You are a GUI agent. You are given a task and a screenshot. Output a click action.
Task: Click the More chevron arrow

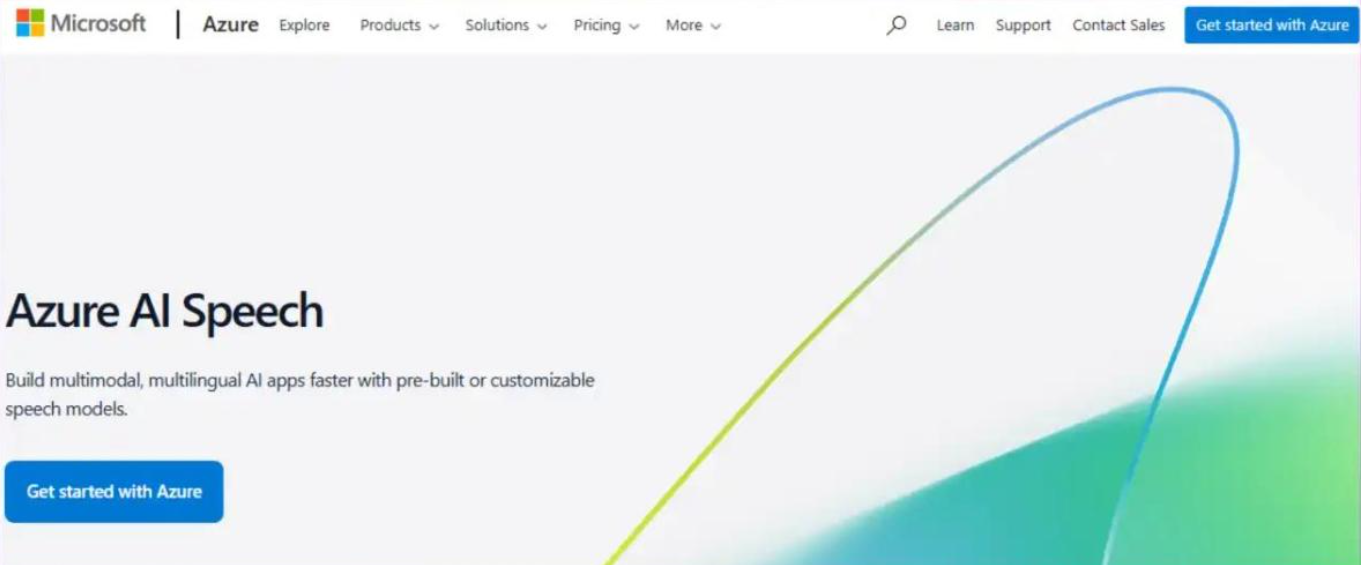pyautogui.click(x=715, y=27)
